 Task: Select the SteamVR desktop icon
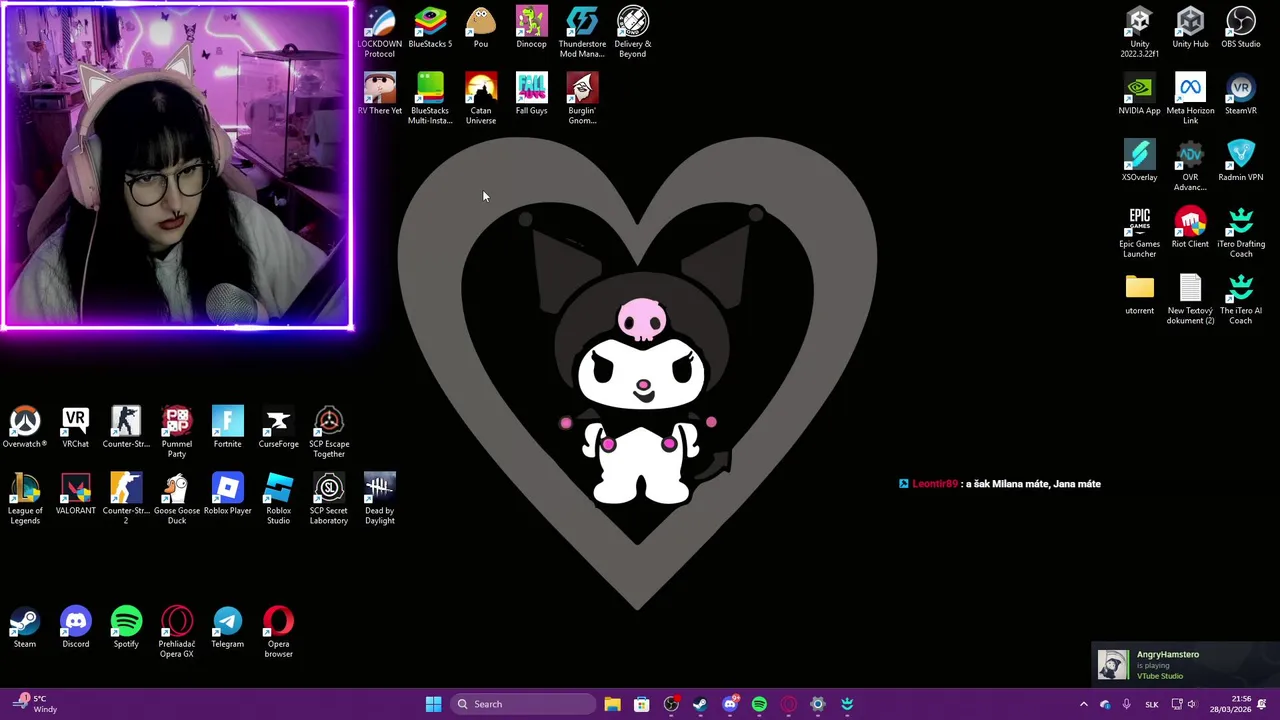pos(1241,94)
